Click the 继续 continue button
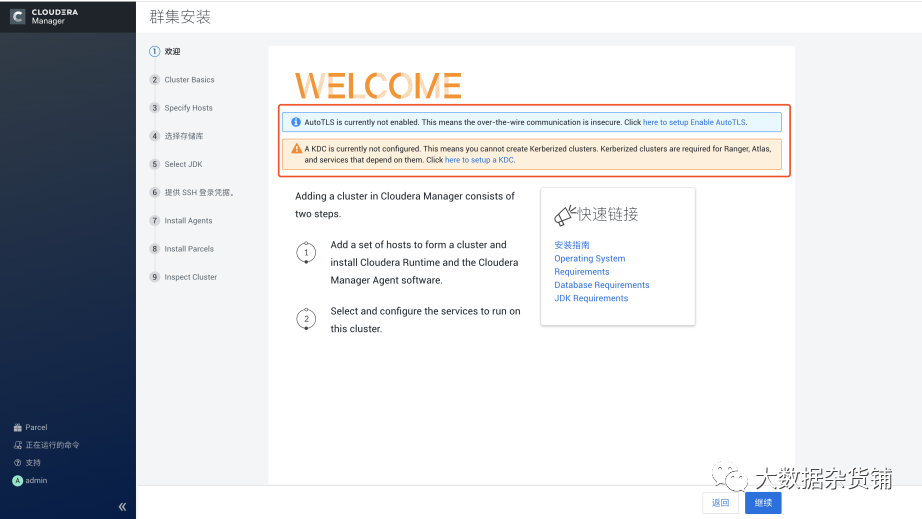 (763, 503)
